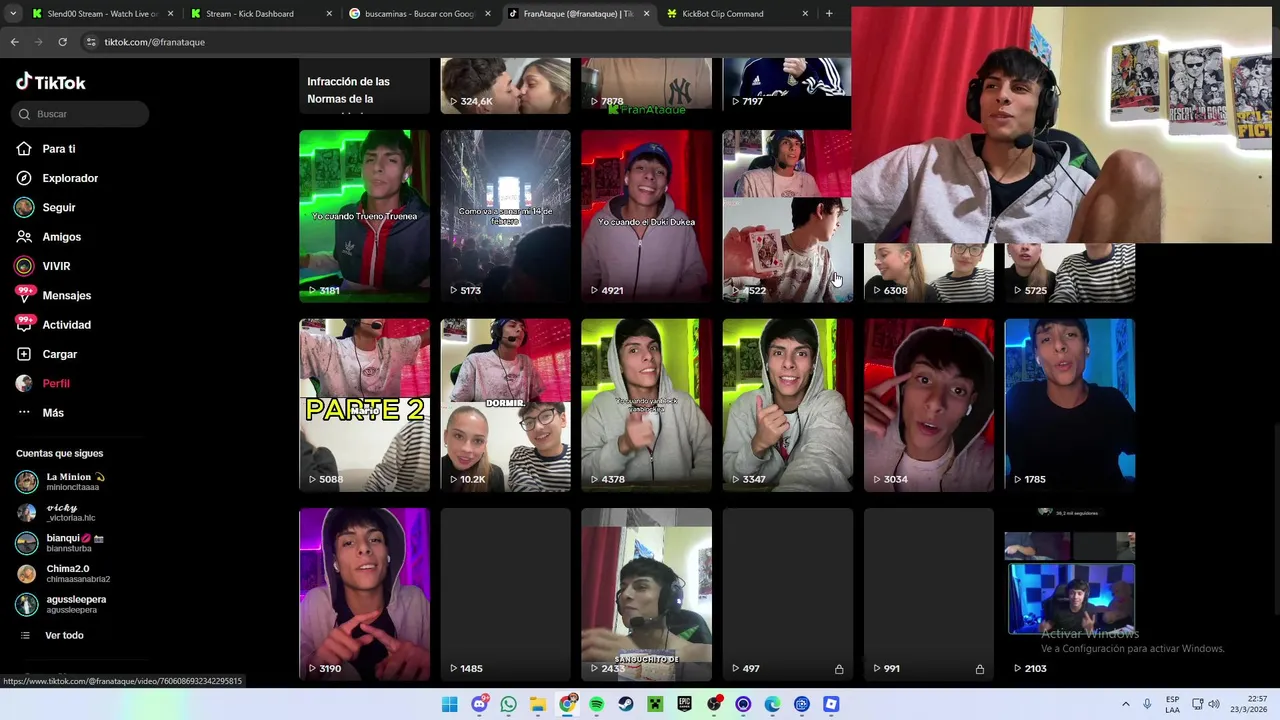The width and height of the screenshot is (1280, 720).
Task: Open Discord from the taskbar
Action: [479, 704]
